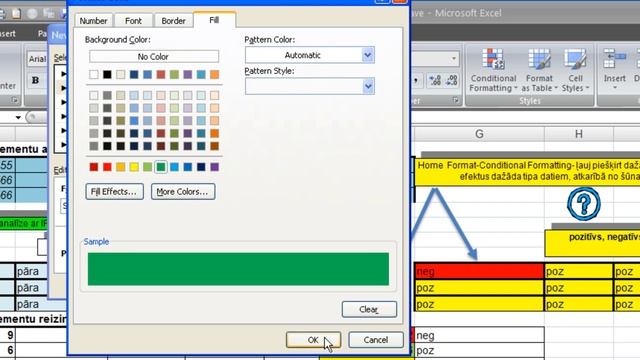The image size is (640, 360).
Task: Click the yellow pozitīvs, negatīvs box
Action: click(x=593, y=243)
